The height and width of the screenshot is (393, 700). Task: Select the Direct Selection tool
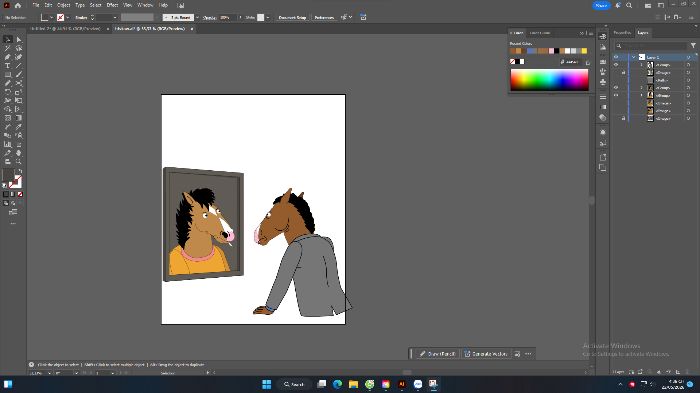tap(19, 39)
